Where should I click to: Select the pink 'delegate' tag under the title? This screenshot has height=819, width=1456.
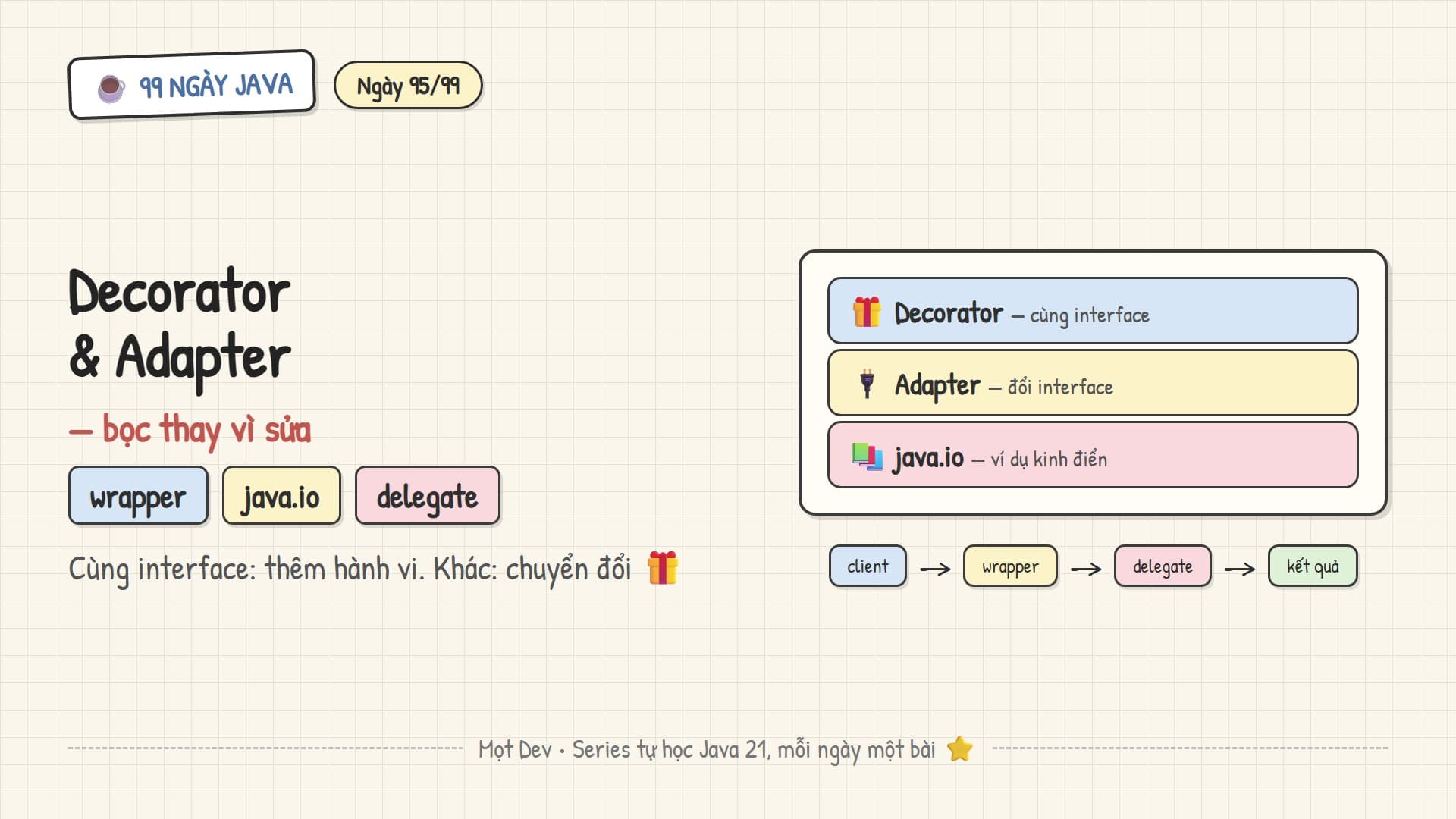tap(428, 496)
